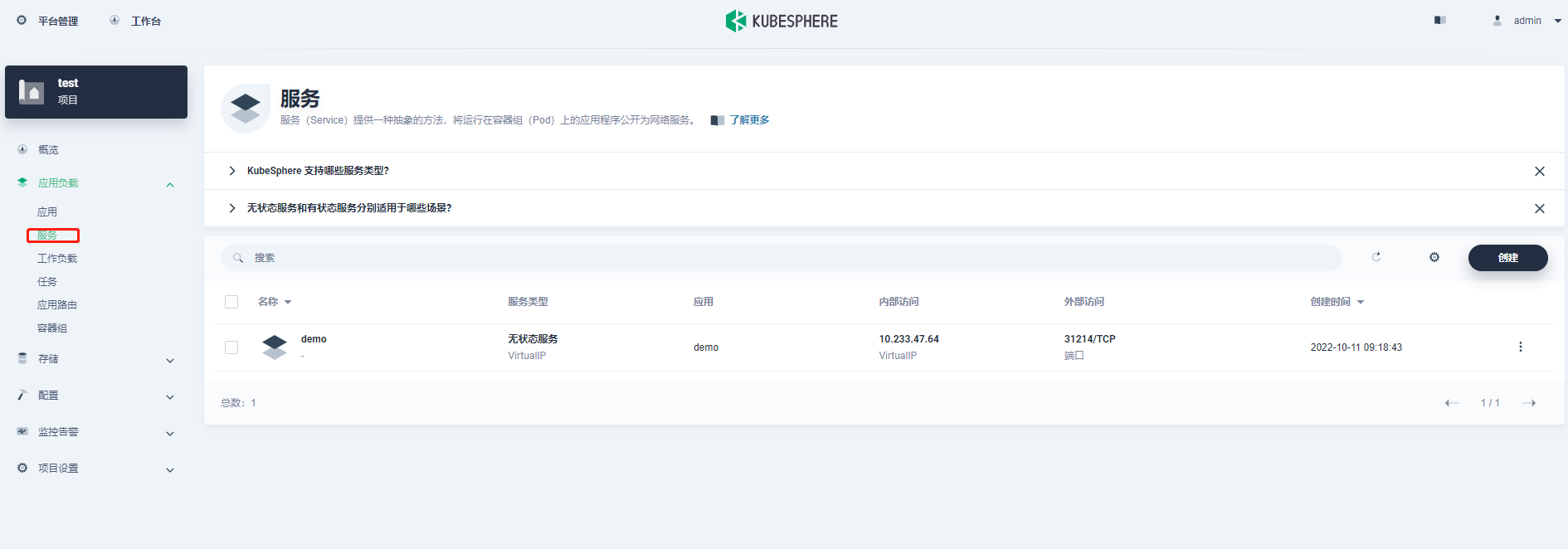Viewport: 1568px width, 549px height.
Task: Dismiss the 'KubeSphere 支持哪些服务类型' tip
Action: tap(1539, 171)
